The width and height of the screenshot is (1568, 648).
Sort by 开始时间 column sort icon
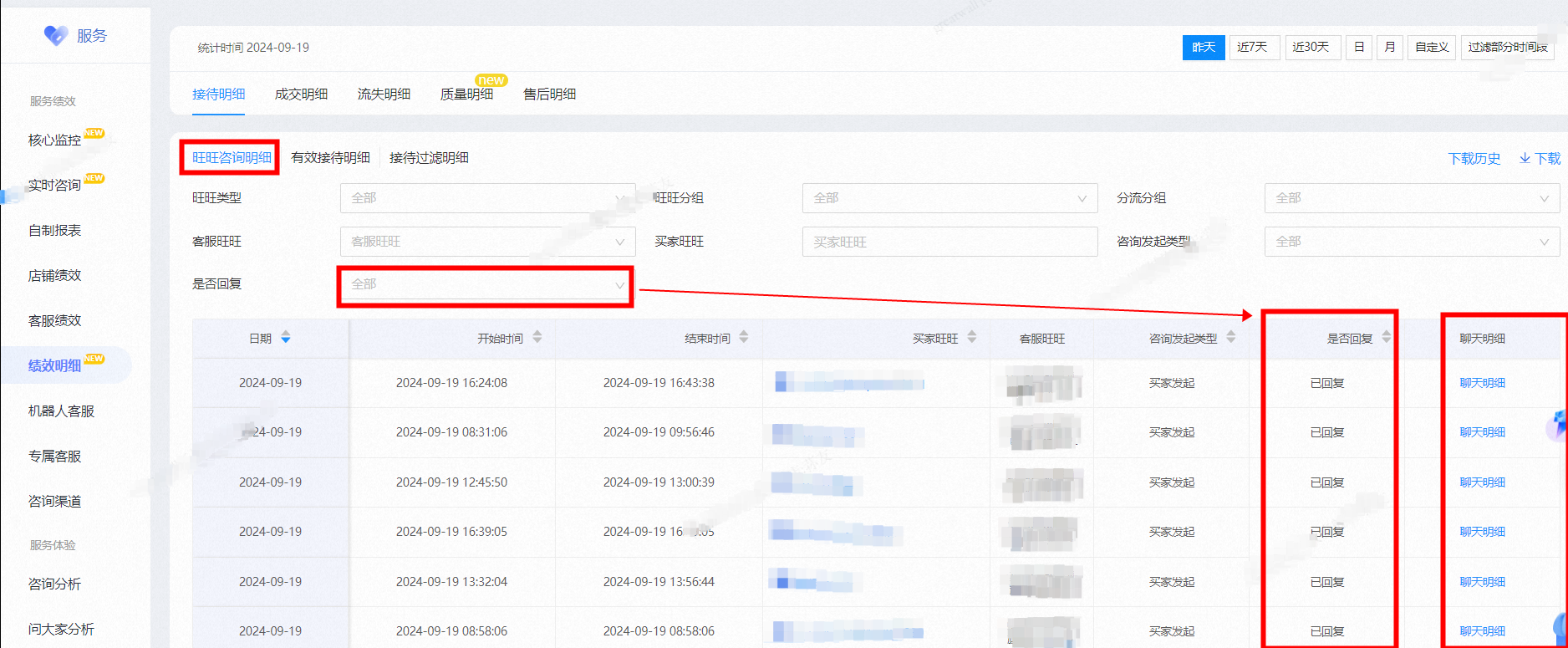(537, 338)
